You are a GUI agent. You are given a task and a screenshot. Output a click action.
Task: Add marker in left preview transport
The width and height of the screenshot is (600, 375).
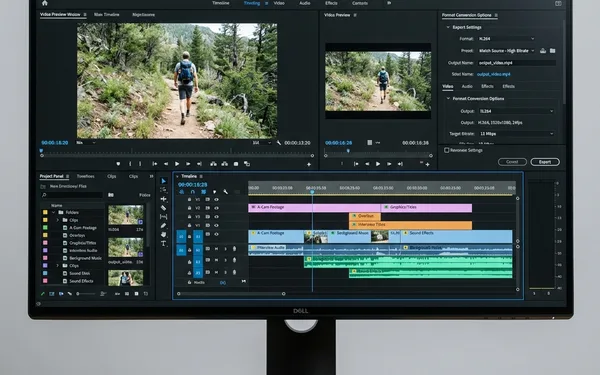[x=118, y=164]
